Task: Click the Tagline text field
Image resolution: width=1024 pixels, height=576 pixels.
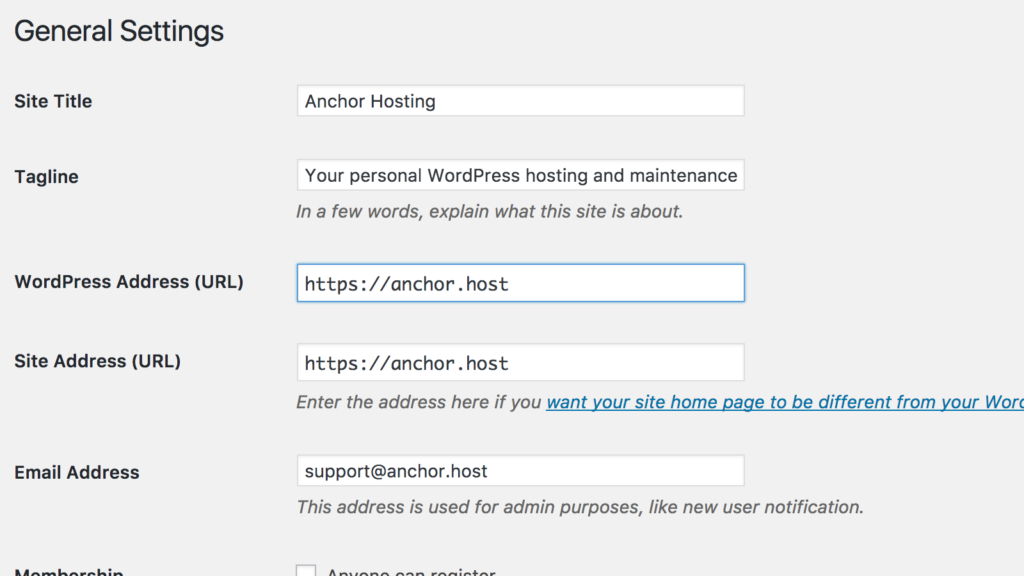Action: 520,176
